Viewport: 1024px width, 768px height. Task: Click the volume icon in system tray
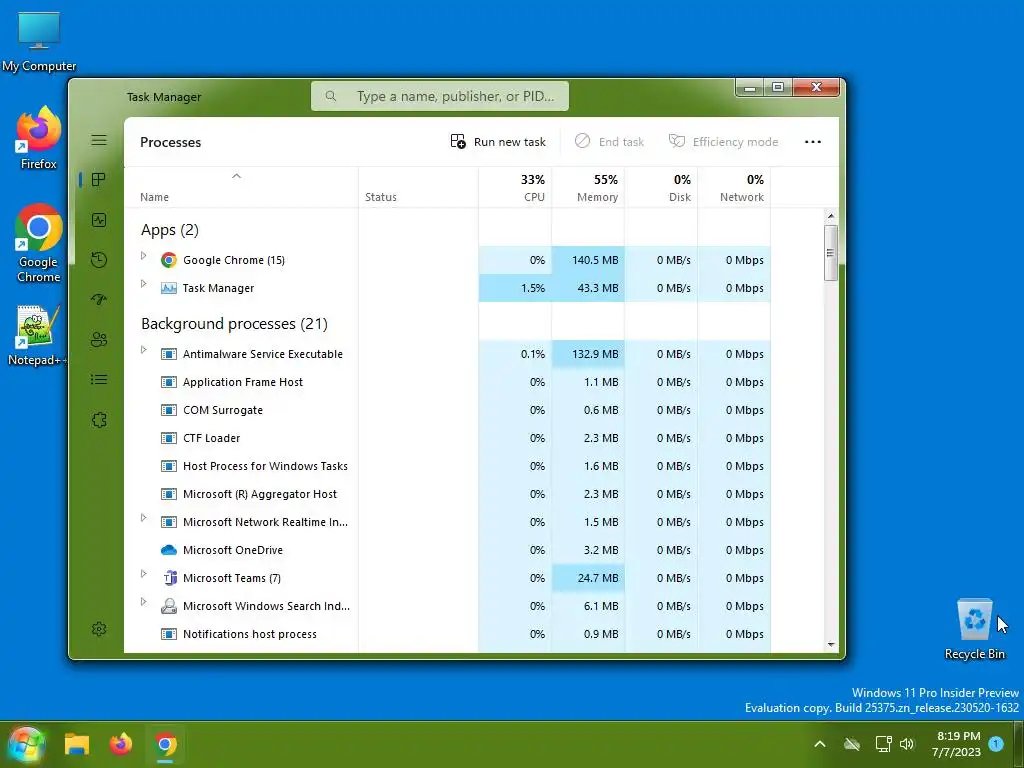tap(907, 744)
